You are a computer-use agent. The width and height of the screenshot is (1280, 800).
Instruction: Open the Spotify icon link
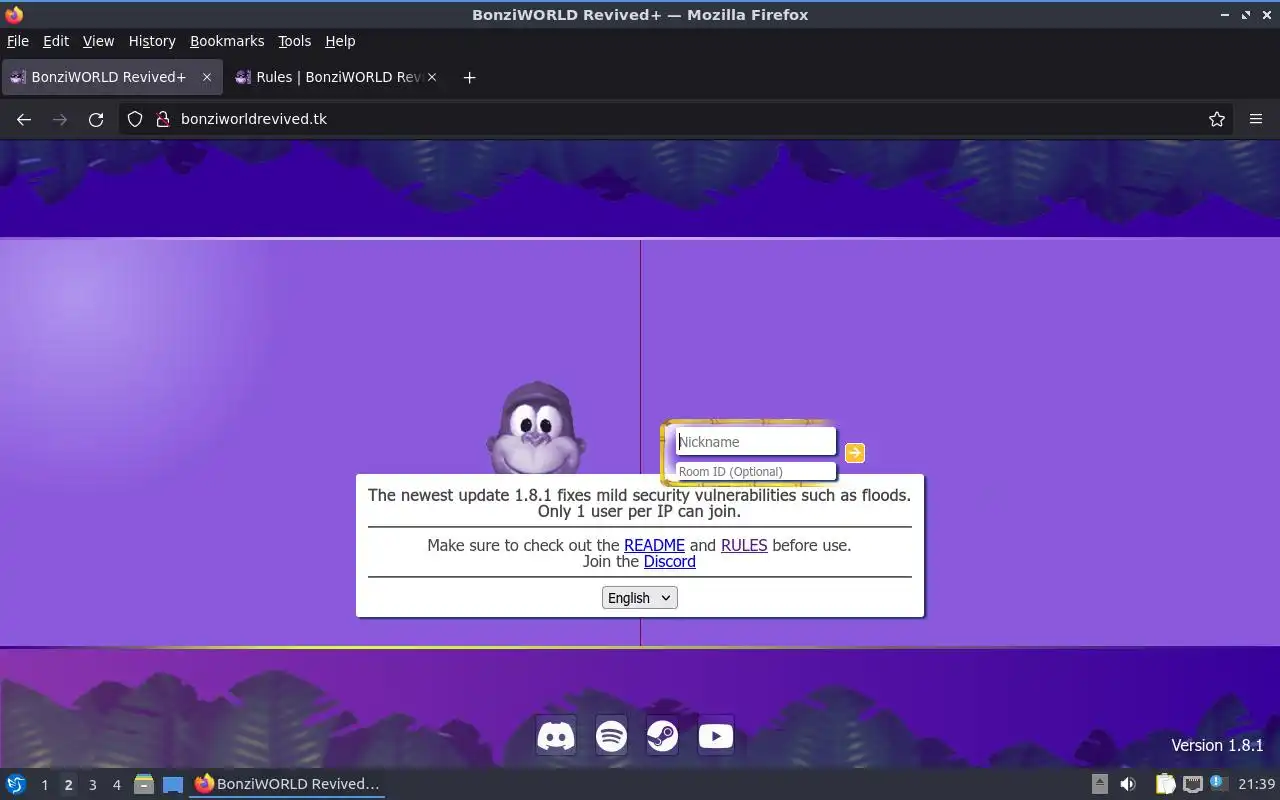(x=611, y=737)
